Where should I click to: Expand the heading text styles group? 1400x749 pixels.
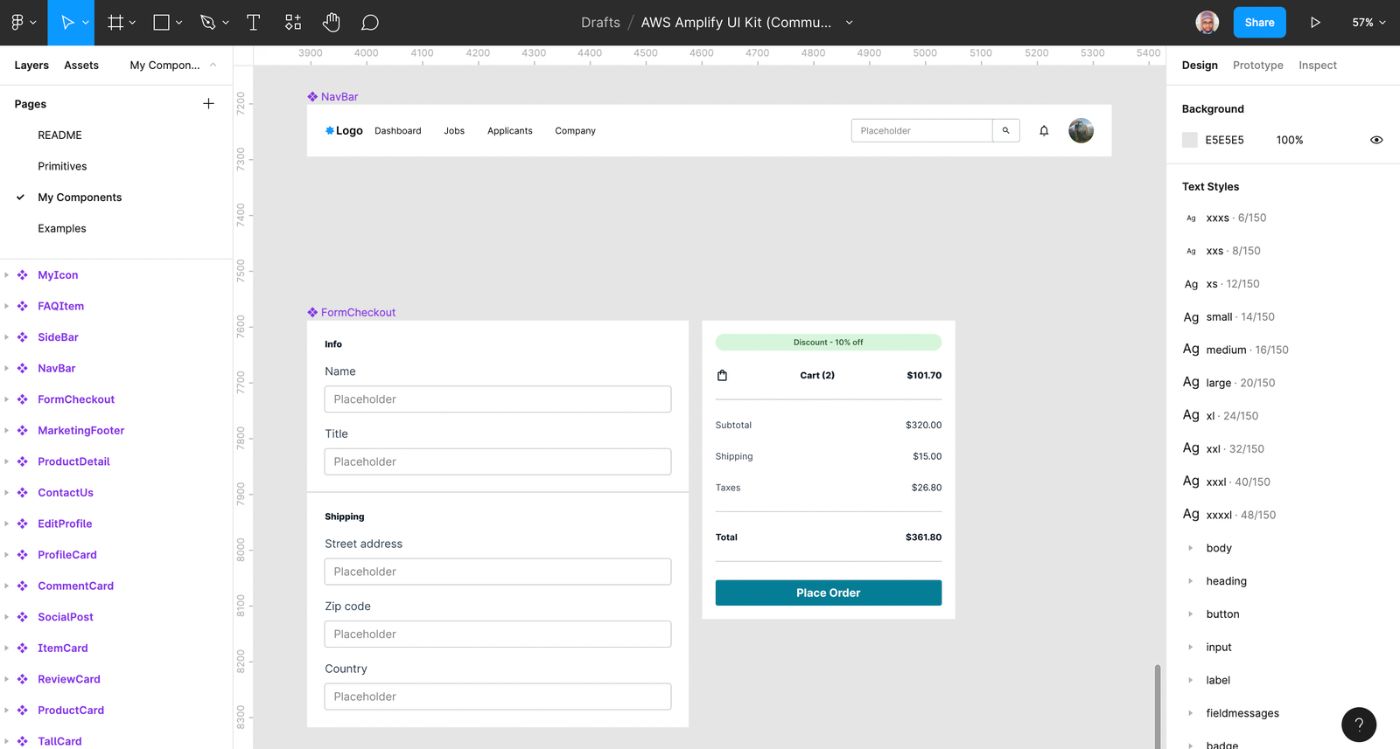[x=1190, y=581]
